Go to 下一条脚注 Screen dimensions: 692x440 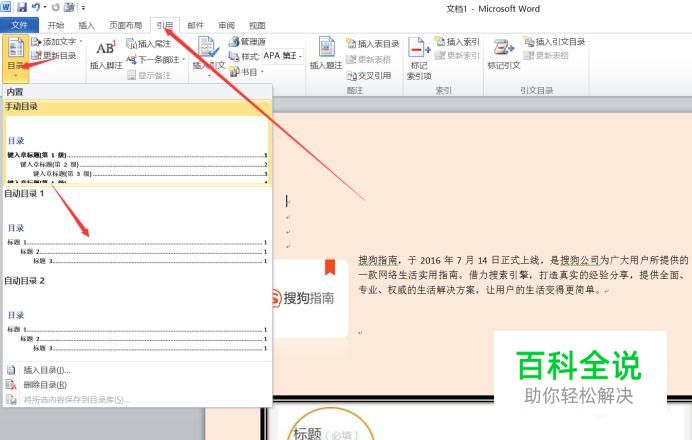pos(154,60)
